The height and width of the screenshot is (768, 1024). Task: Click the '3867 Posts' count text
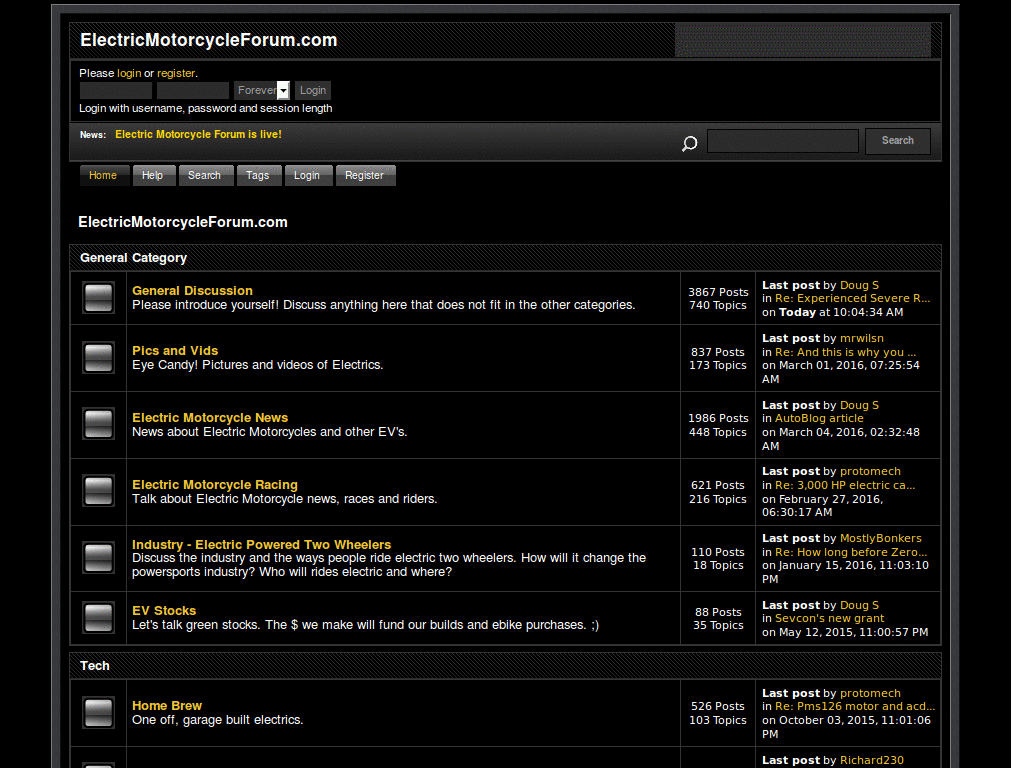(718, 293)
